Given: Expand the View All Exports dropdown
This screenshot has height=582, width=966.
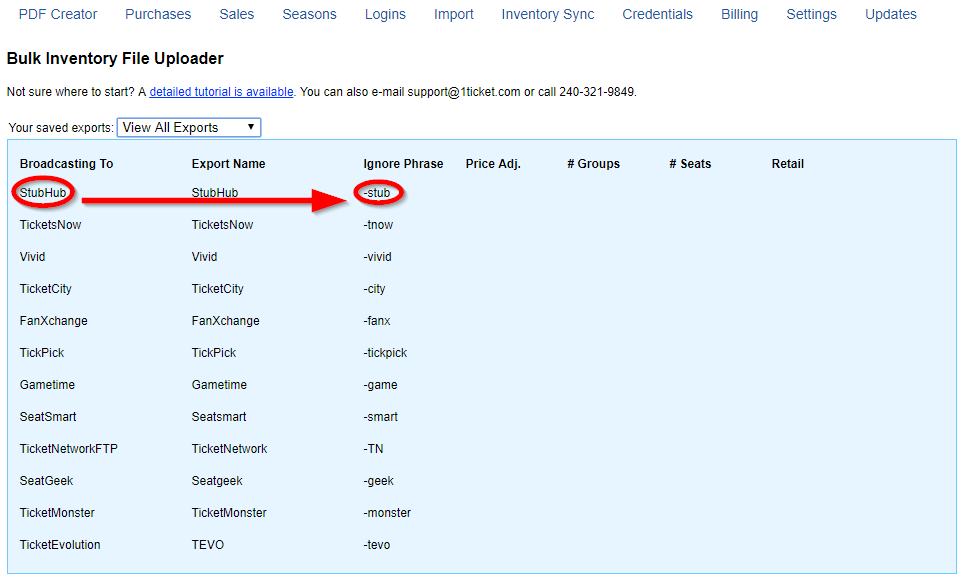Looking at the screenshot, I should [189, 127].
